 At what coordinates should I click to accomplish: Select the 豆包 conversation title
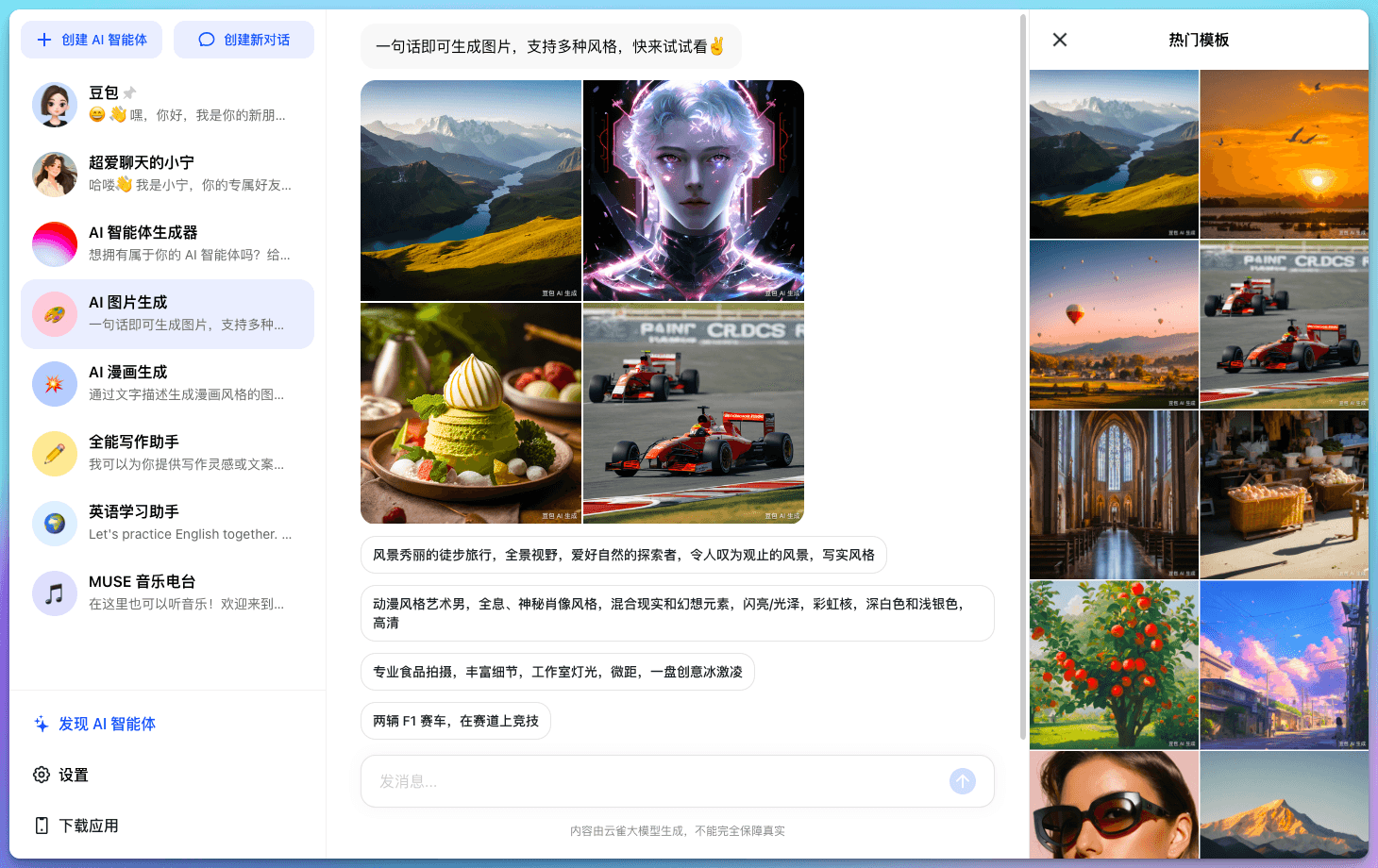click(104, 92)
